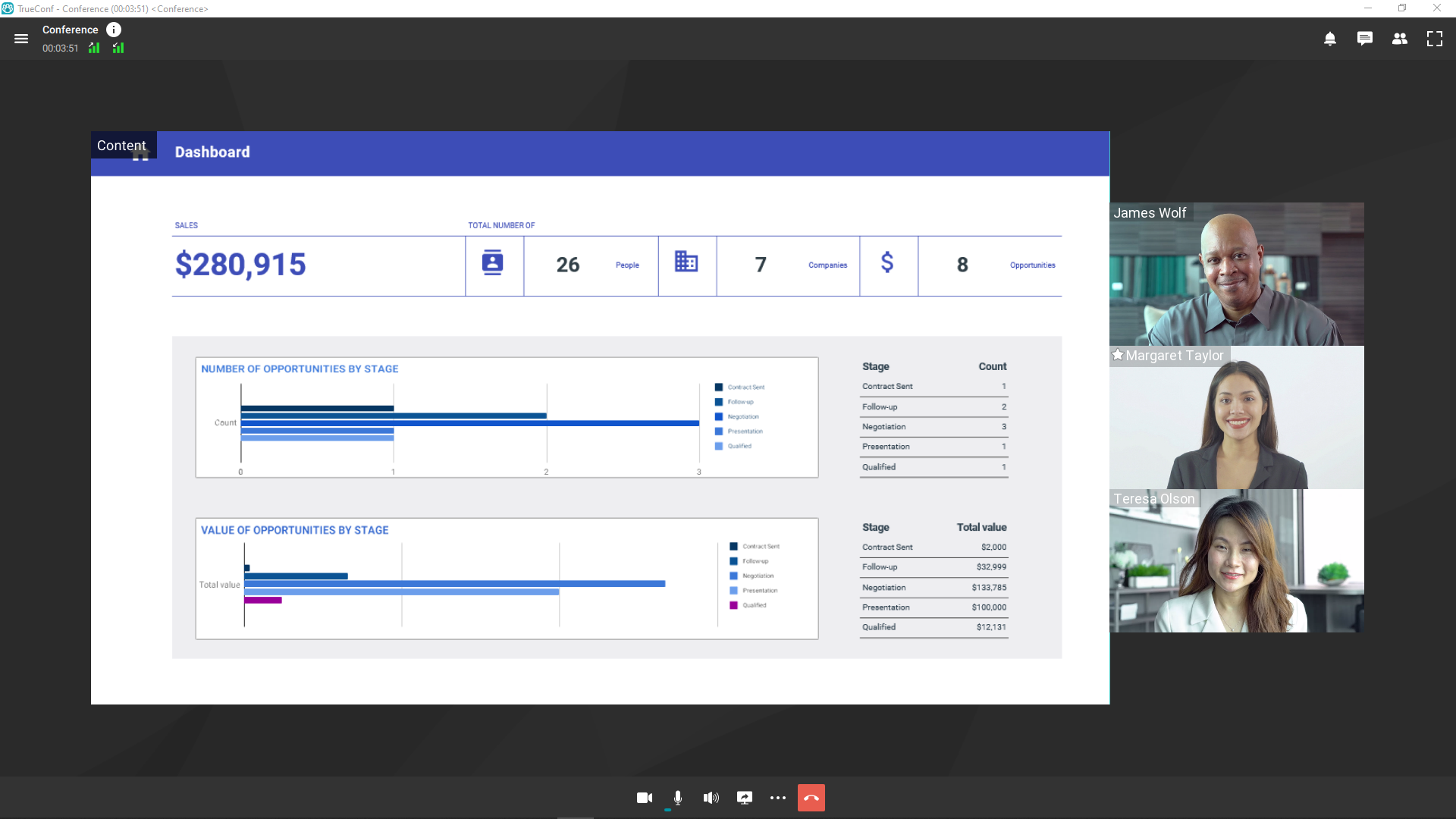Click the TrueConf logo in title bar
The width and height of the screenshot is (1456, 819).
[8, 8]
